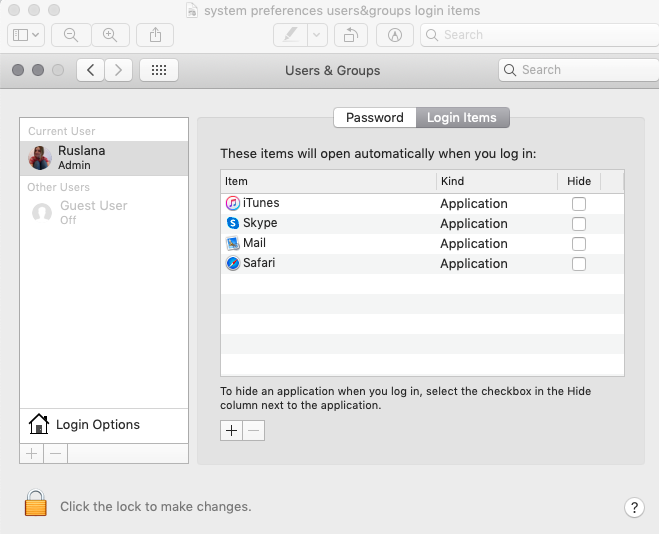Click the house icon beside Login Options
Viewport: 659px width, 534px height.
[39, 424]
